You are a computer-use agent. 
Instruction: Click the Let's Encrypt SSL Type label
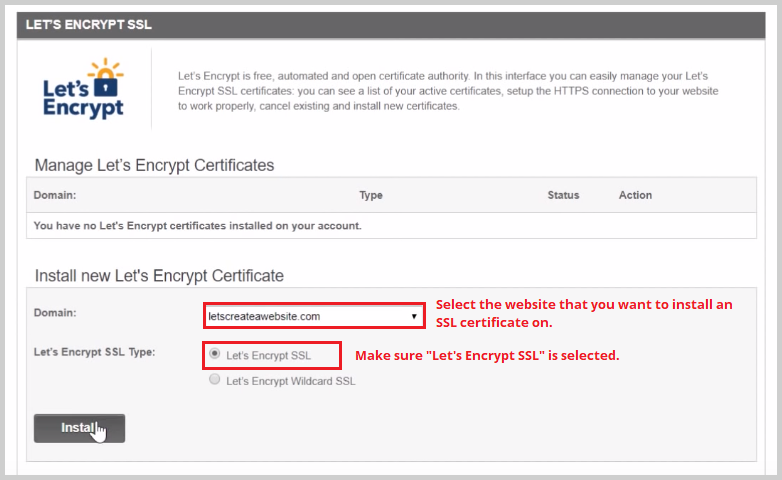pyautogui.click(x=94, y=352)
